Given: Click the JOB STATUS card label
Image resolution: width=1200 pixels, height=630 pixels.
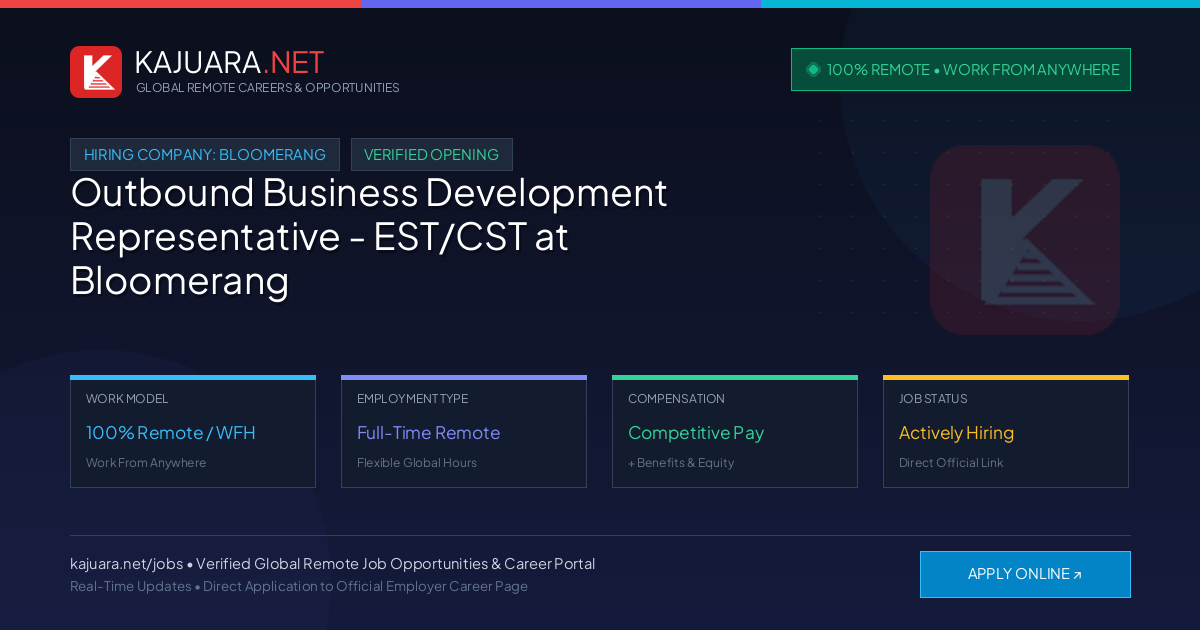Looking at the screenshot, I should point(933,399).
